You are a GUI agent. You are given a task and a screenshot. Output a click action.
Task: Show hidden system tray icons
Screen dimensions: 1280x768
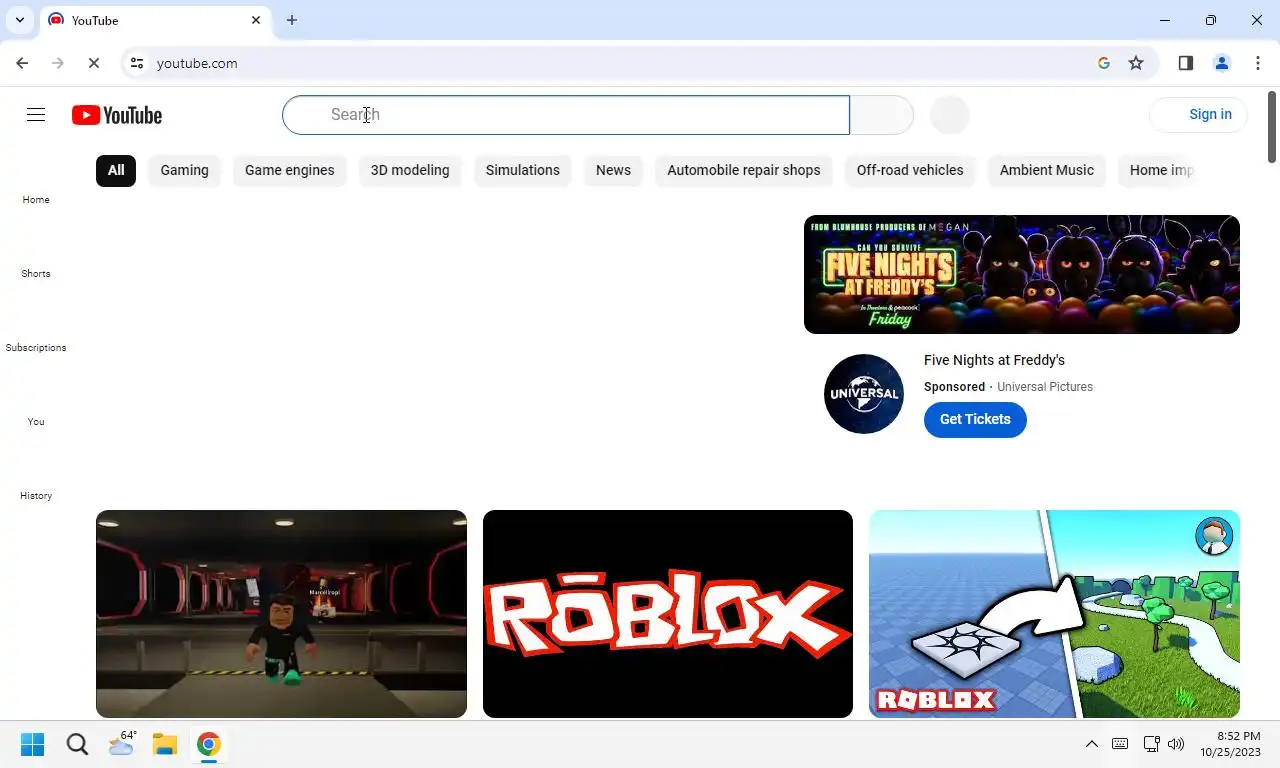1092,744
